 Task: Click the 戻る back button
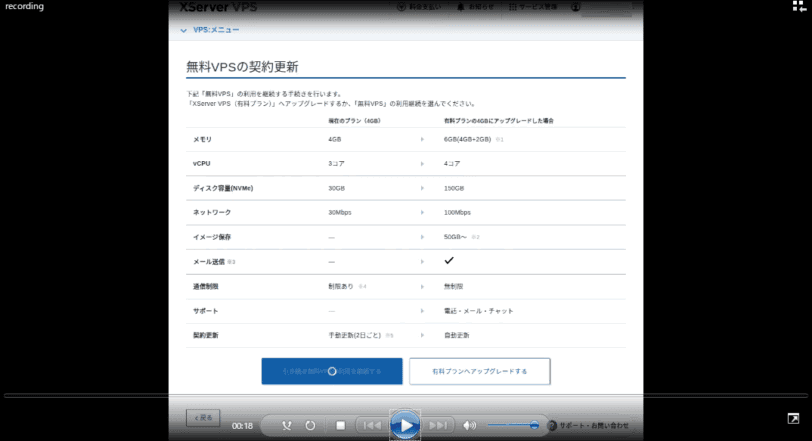pyautogui.click(x=203, y=418)
